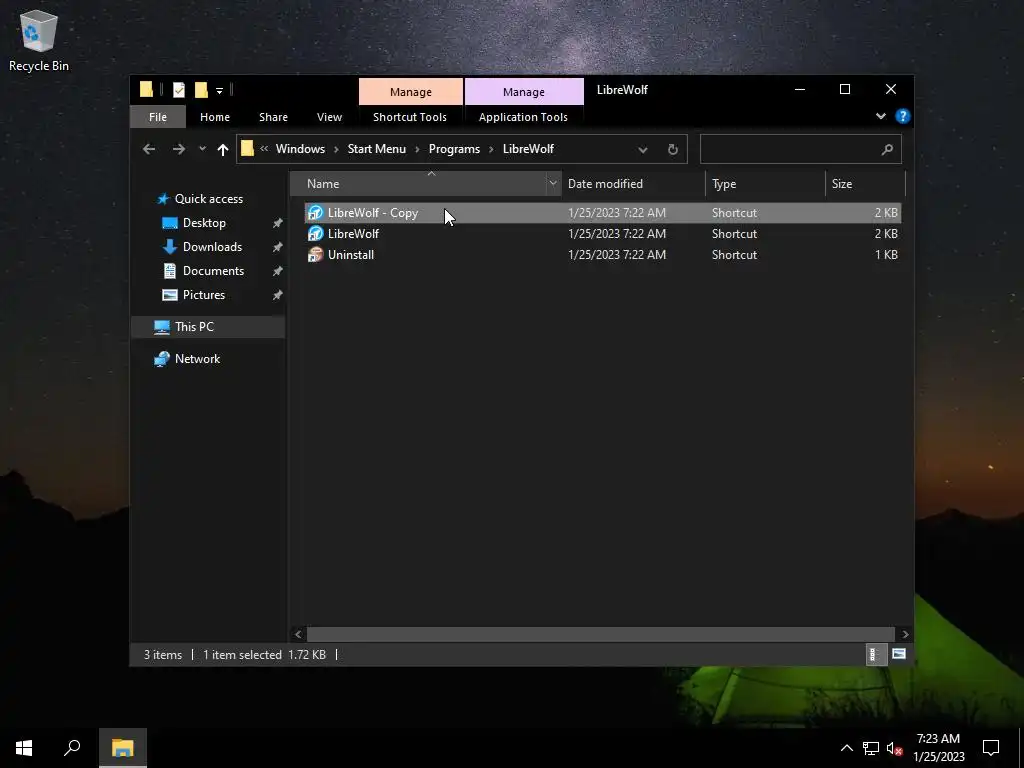Click the search magnifier icon
Viewport: 1024px width, 768px height.
coord(887,150)
